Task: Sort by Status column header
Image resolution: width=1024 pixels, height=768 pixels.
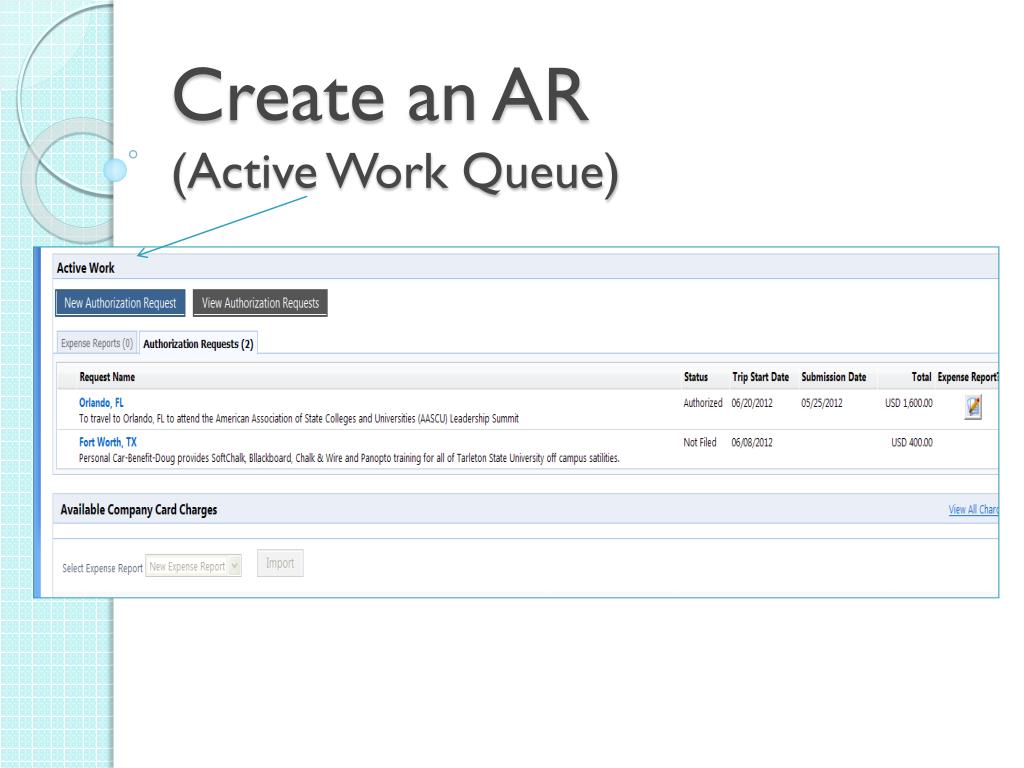Action: (696, 377)
